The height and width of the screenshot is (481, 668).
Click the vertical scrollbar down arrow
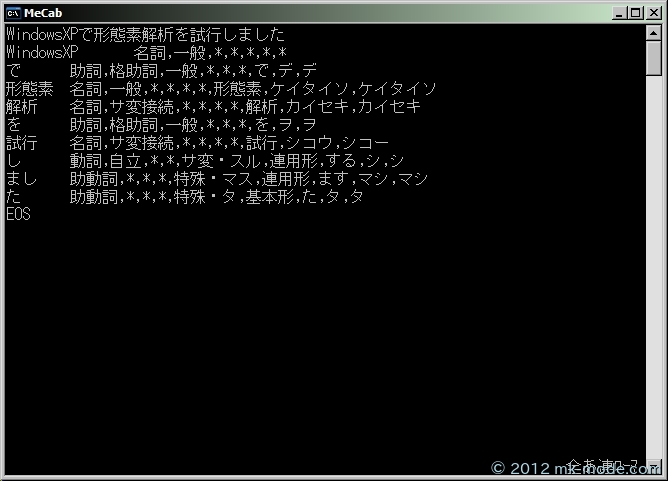pos(654,466)
